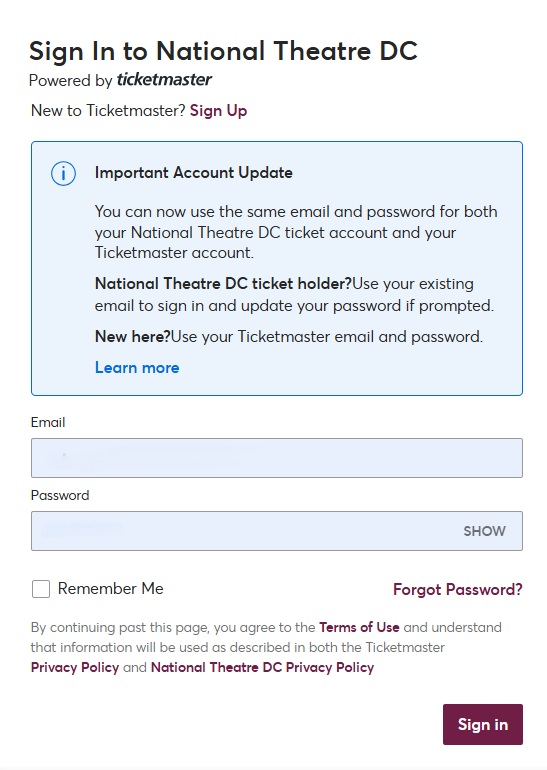Screen dimensions: 547x770
Task: Open National Theatre DC Privacy Policy link
Action: click(x=262, y=667)
